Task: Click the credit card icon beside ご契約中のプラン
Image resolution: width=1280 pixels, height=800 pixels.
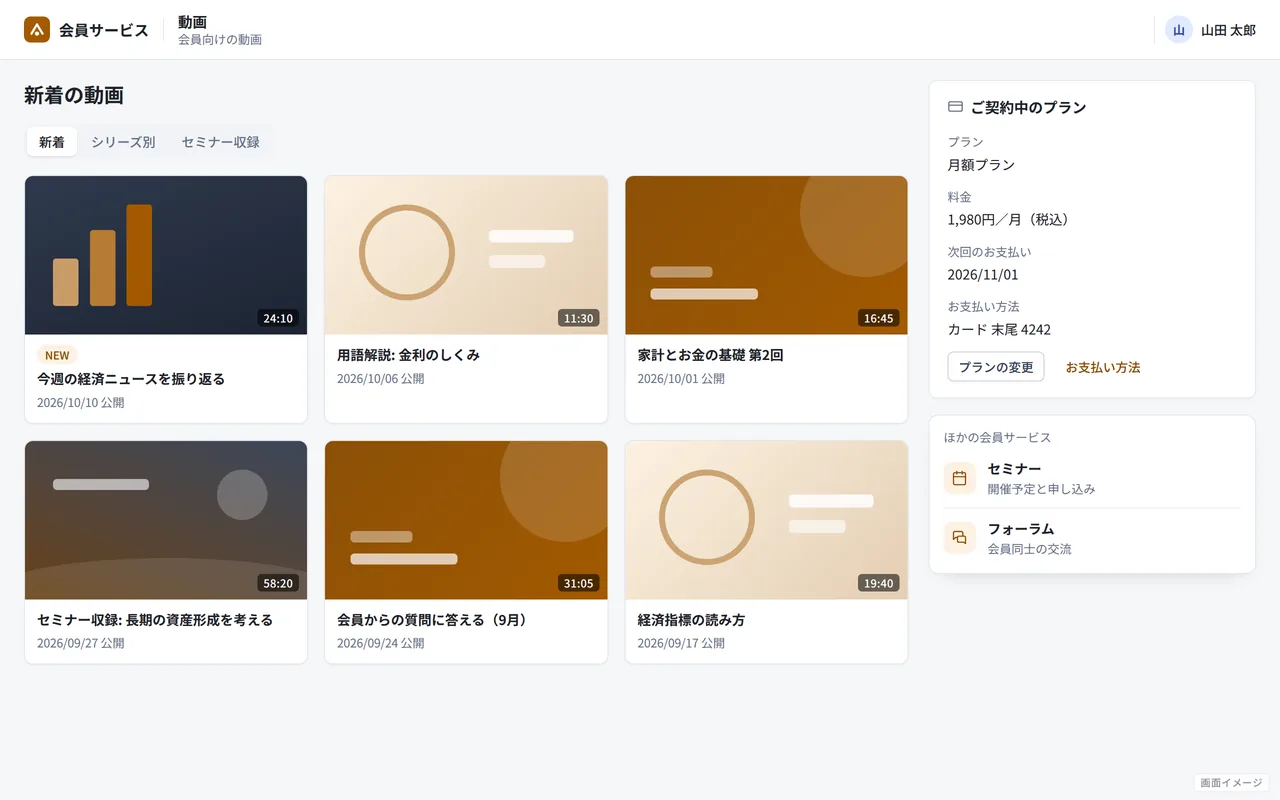Action: click(955, 107)
